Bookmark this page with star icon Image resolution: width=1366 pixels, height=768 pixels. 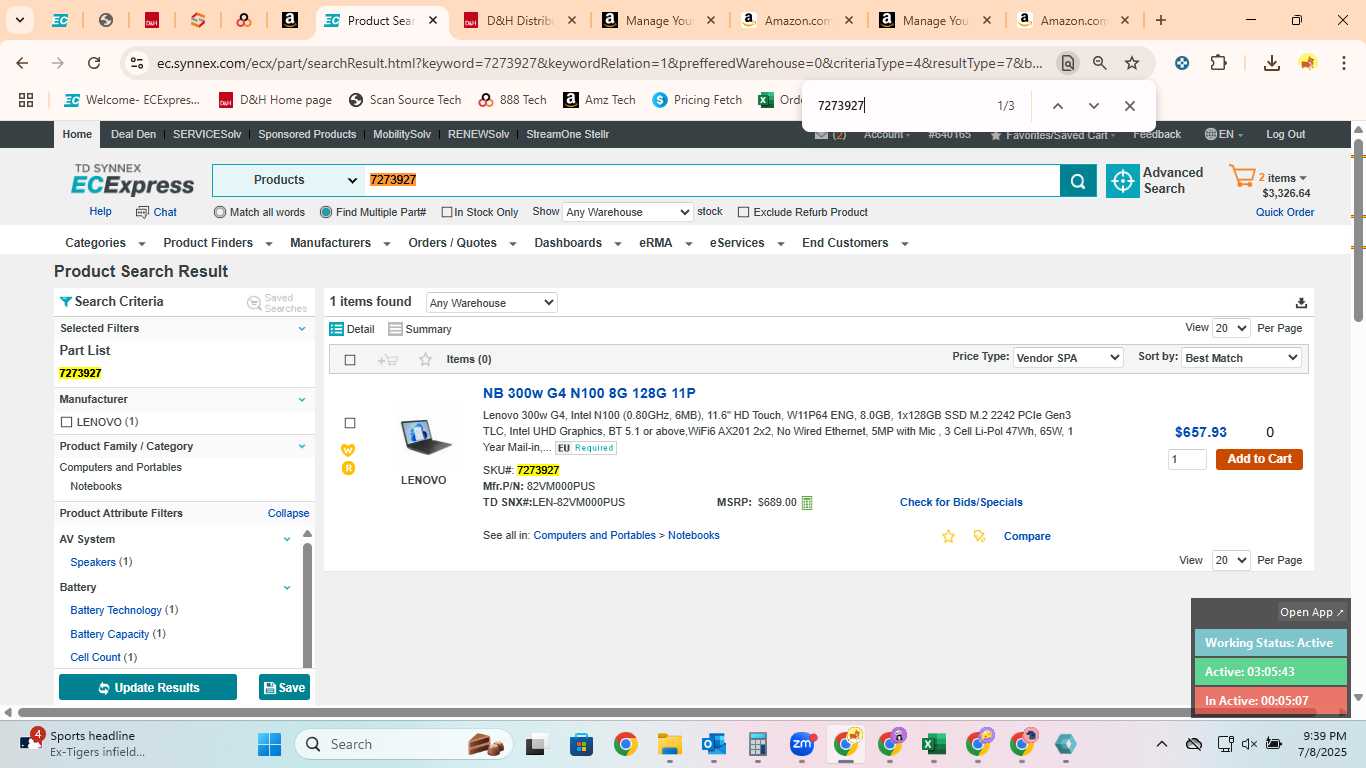click(1132, 63)
